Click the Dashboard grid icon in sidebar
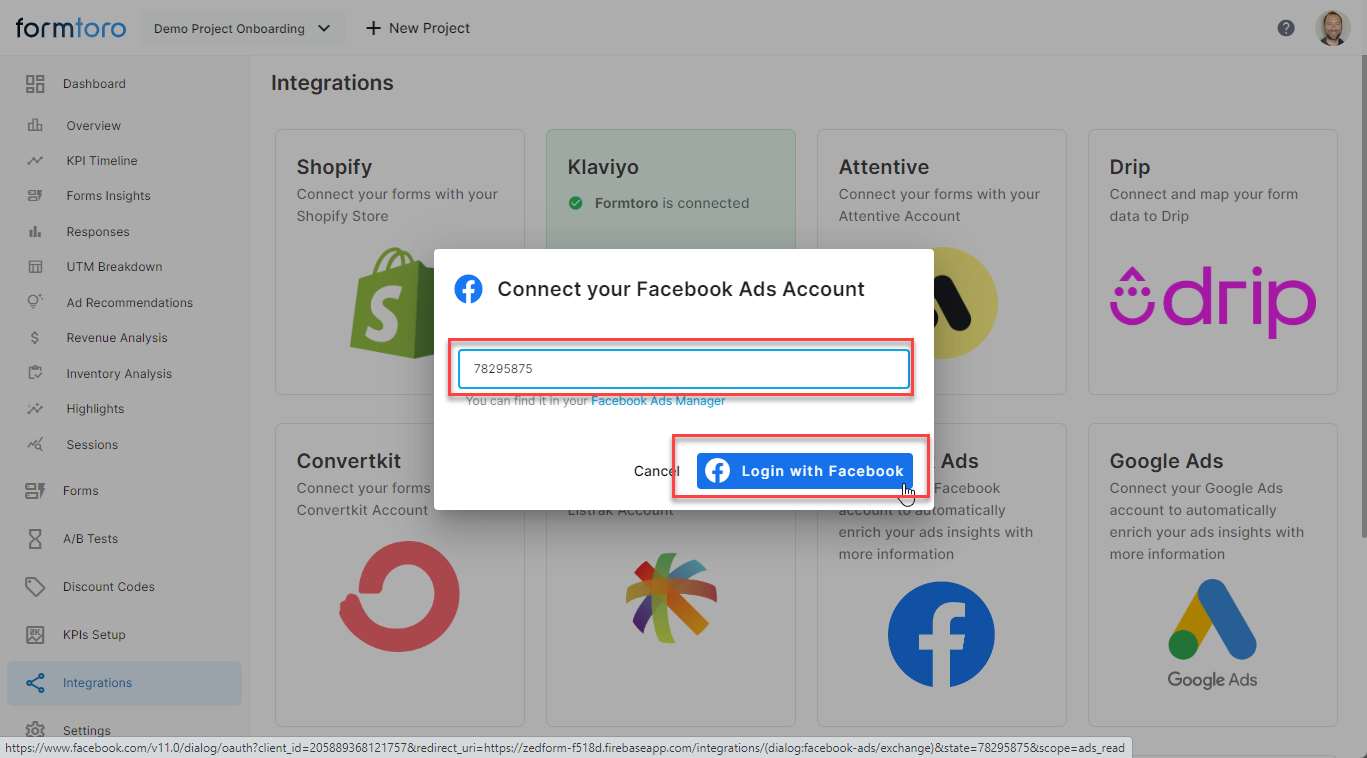The width and height of the screenshot is (1367, 758). pyautogui.click(x=35, y=84)
